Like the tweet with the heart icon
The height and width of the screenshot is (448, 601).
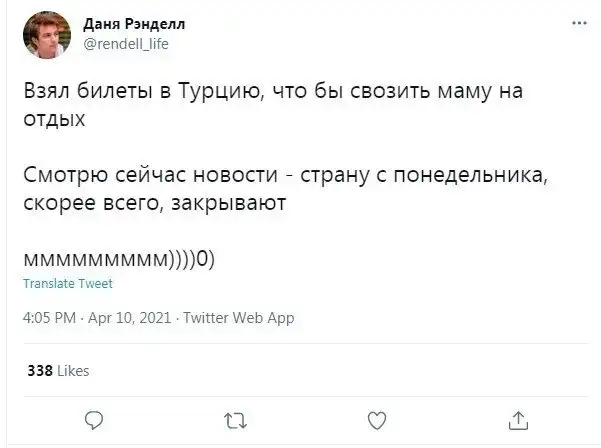[x=377, y=418]
